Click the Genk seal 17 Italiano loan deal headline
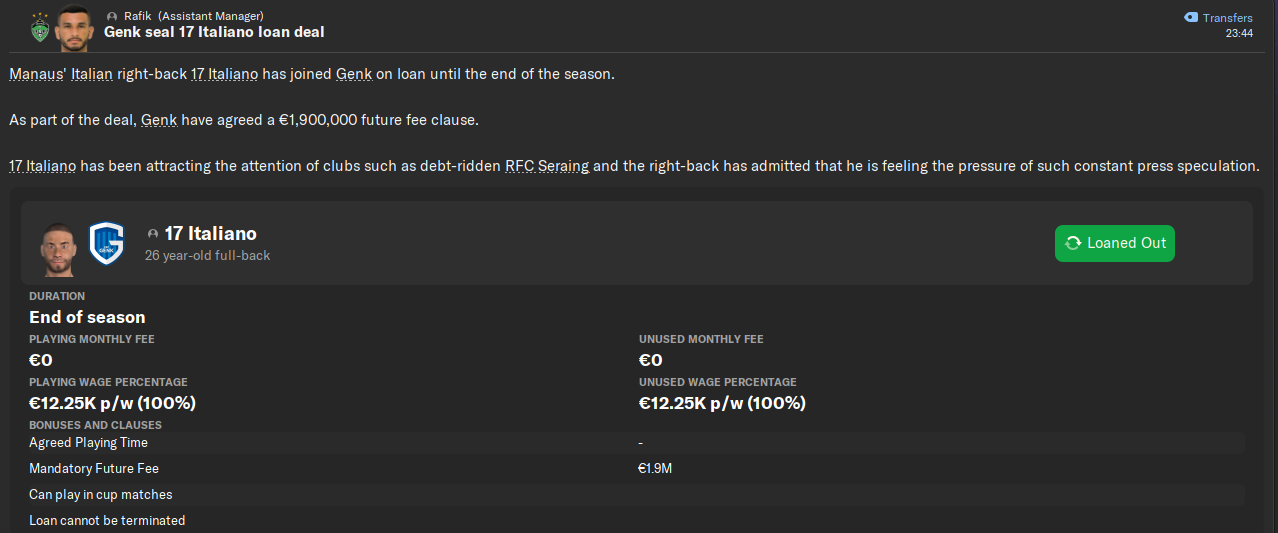Viewport: 1278px width, 533px height. pyautogui.click(x=214, y=32)
